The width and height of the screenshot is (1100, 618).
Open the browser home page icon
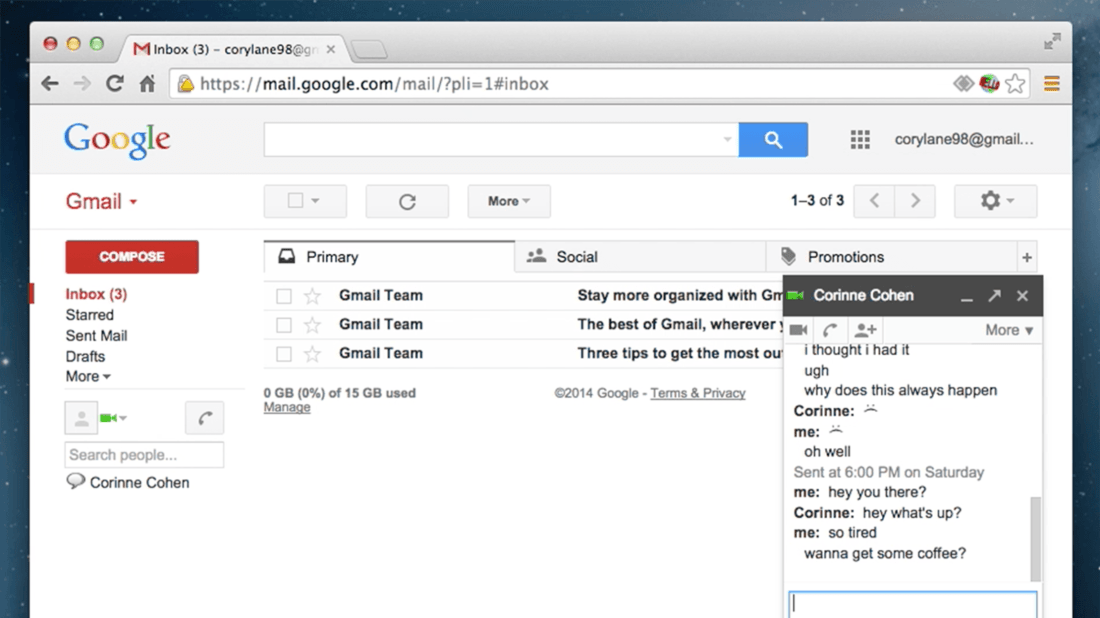click(147, 84)
